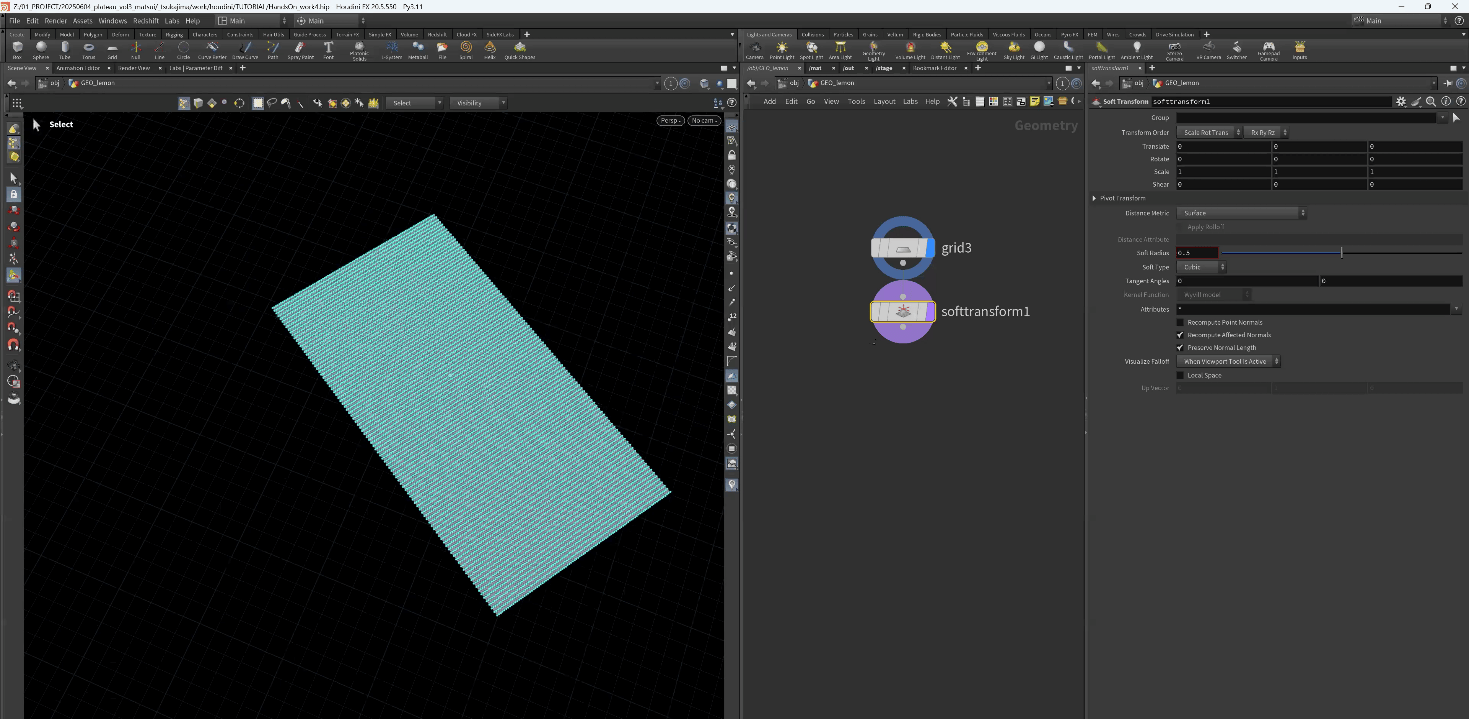Add a Point Light from shelf
The image size is (1469, 719).
point(782,49)
